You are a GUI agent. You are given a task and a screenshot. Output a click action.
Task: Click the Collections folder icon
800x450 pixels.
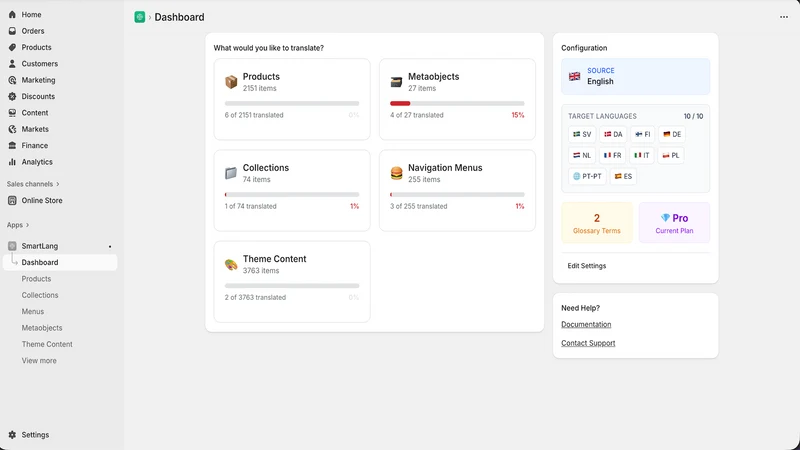click(231, 173)
